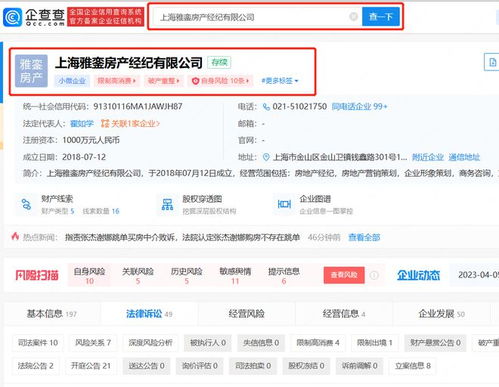
Task: Switch to 企业发展 50 tab
Action: 441,314
